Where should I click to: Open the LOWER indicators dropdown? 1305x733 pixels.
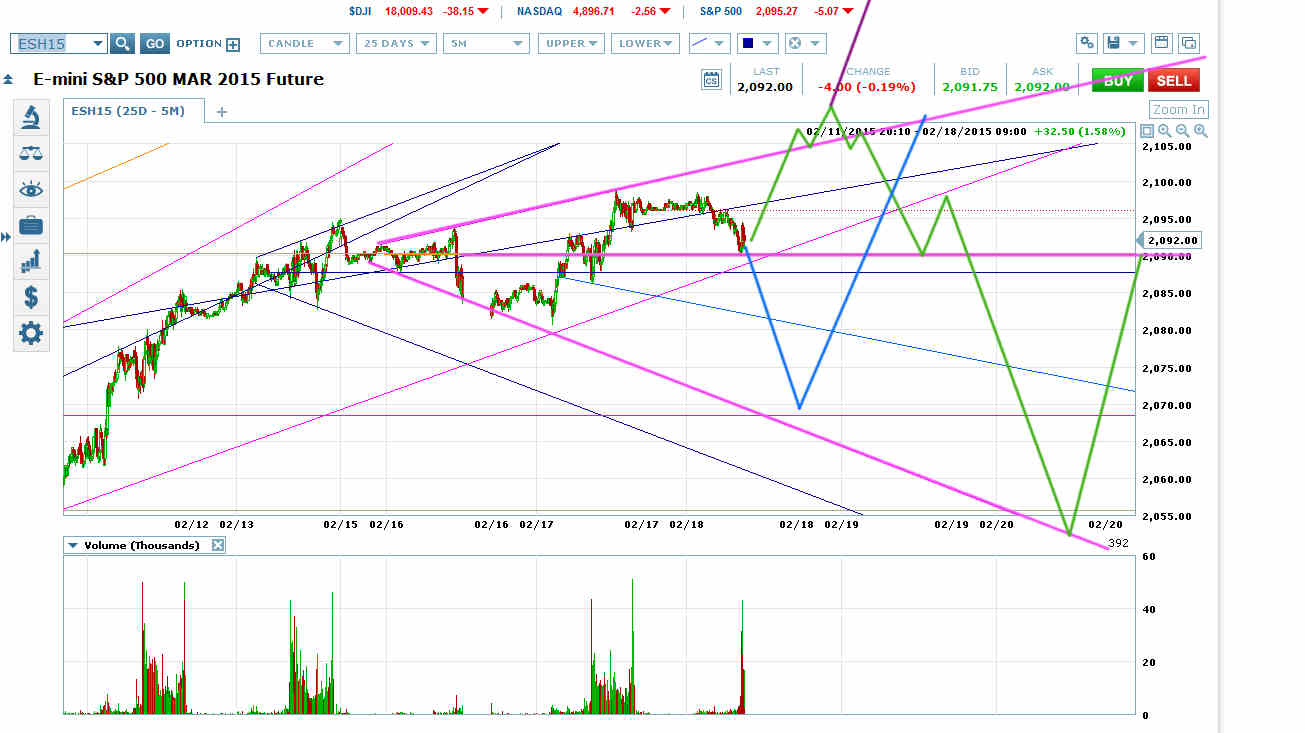646,43
